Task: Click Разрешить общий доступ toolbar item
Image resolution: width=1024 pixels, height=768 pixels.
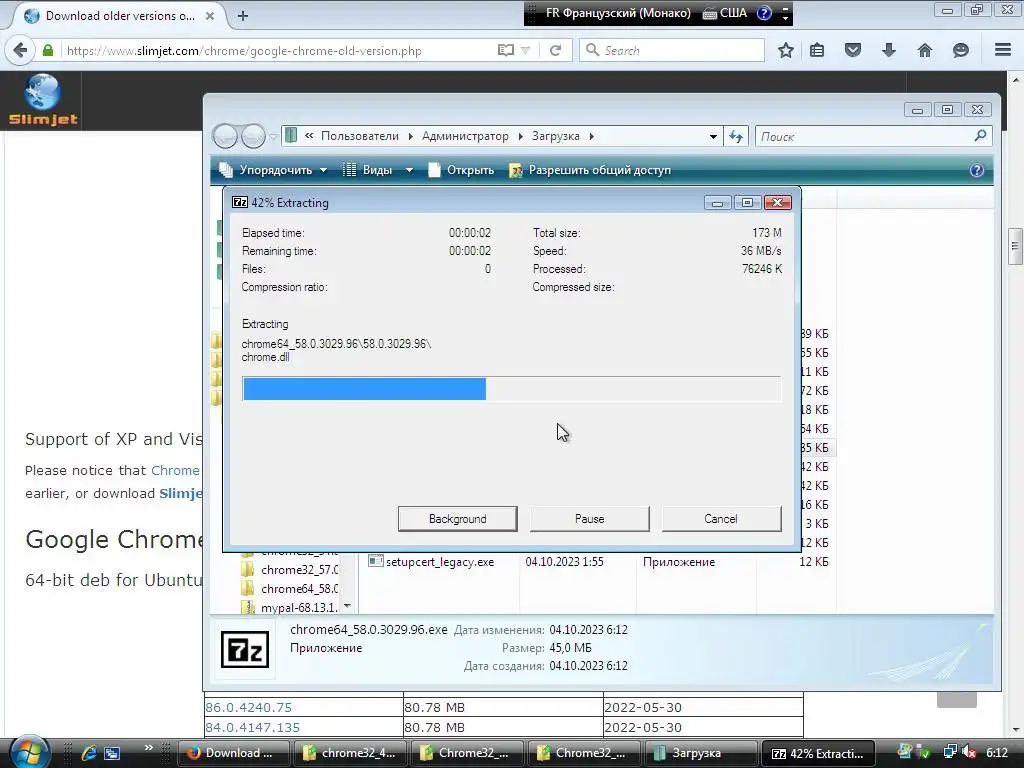Action: click(590, 170)
